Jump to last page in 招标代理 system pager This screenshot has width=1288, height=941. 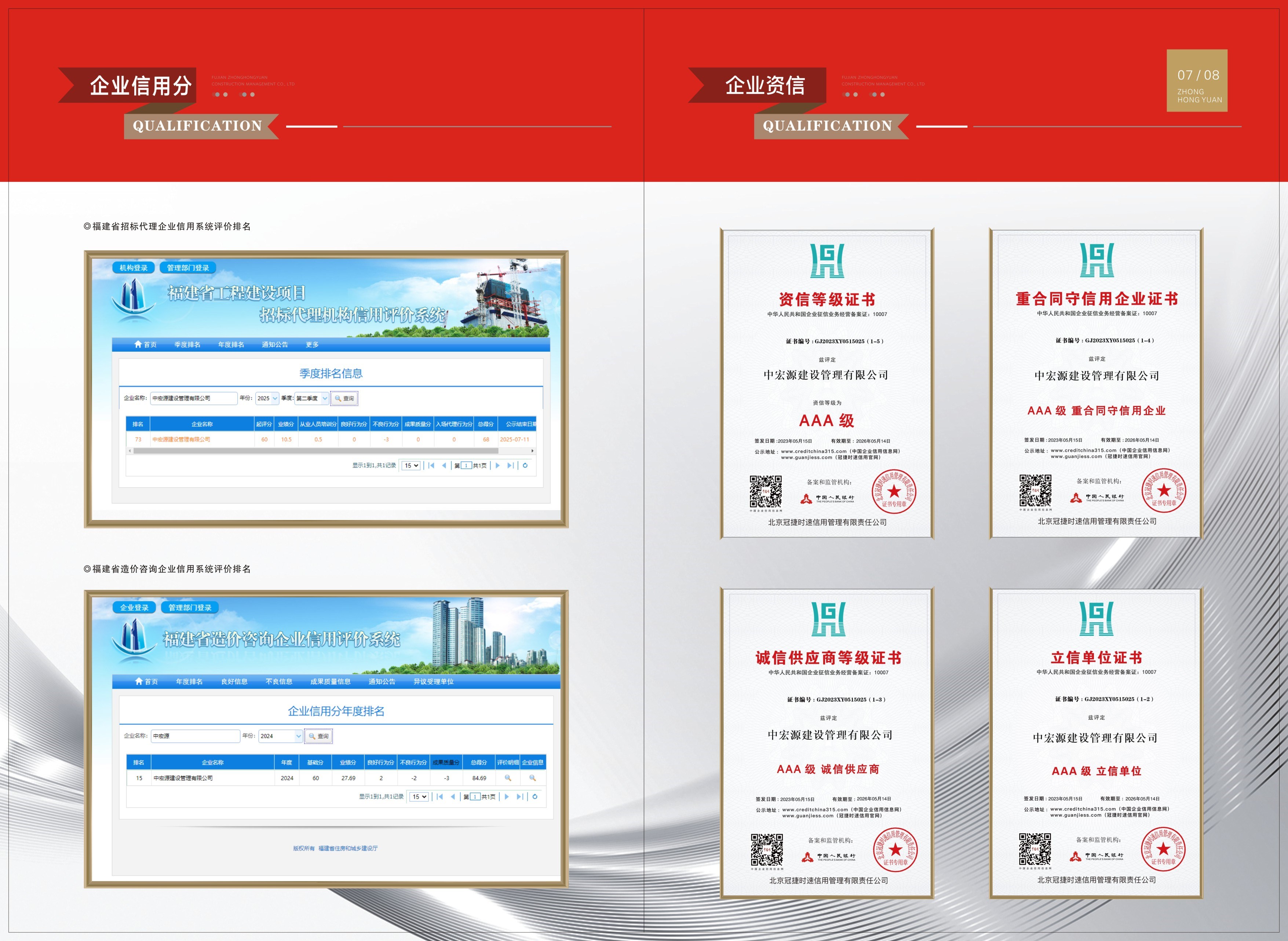pos(510,465)
